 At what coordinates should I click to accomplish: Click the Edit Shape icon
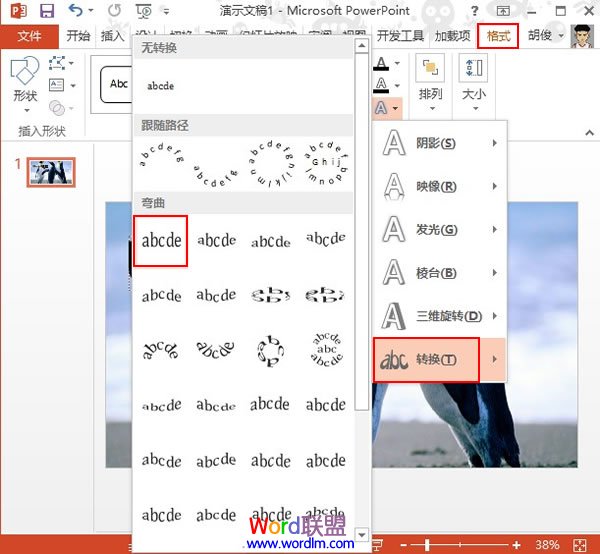57,63
